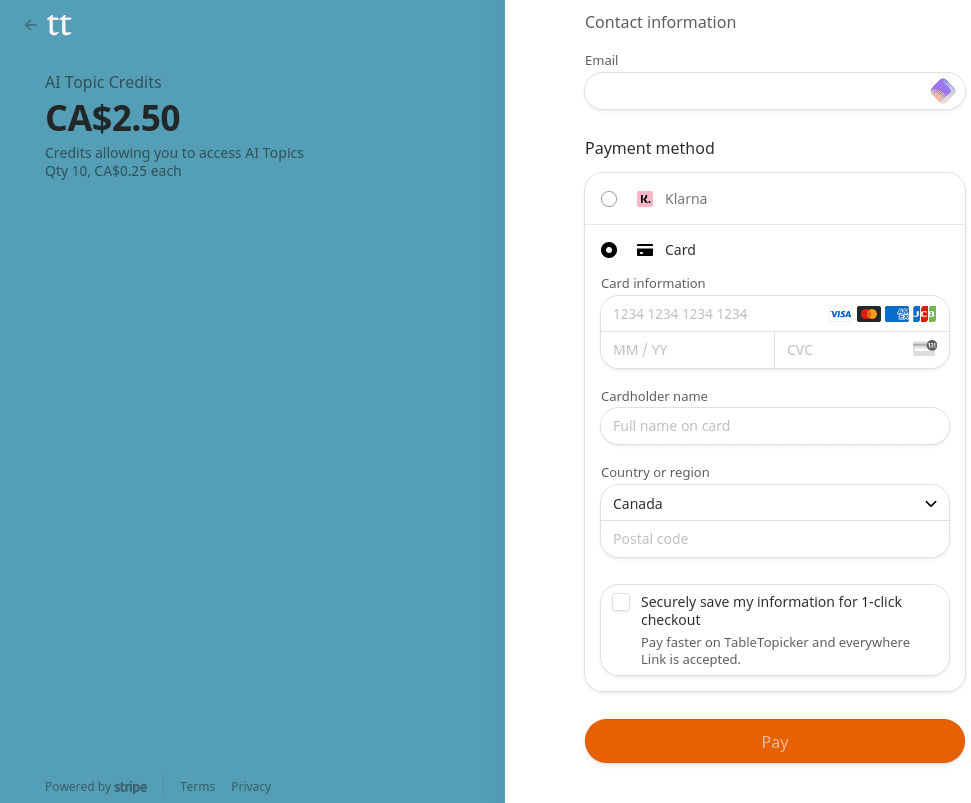
Task: Click the American Express brand icon
Action: tap(896, 314)
